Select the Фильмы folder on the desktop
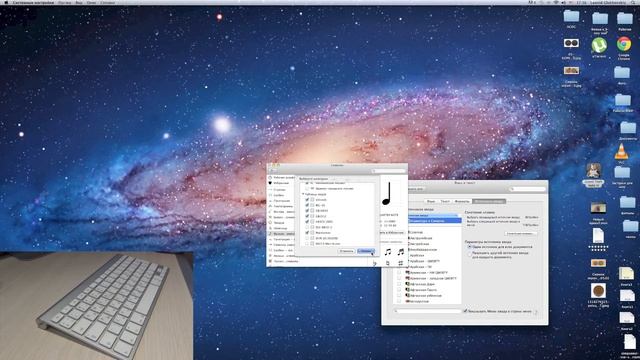 [x=627, y=202]
